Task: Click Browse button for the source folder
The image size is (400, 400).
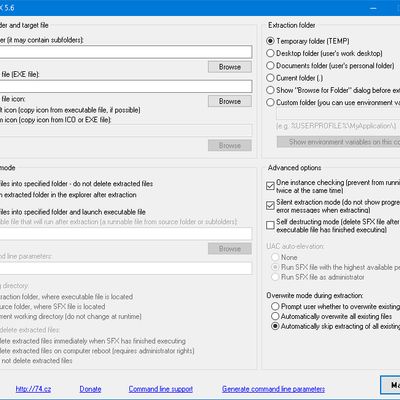Action: tap(230, 67)
